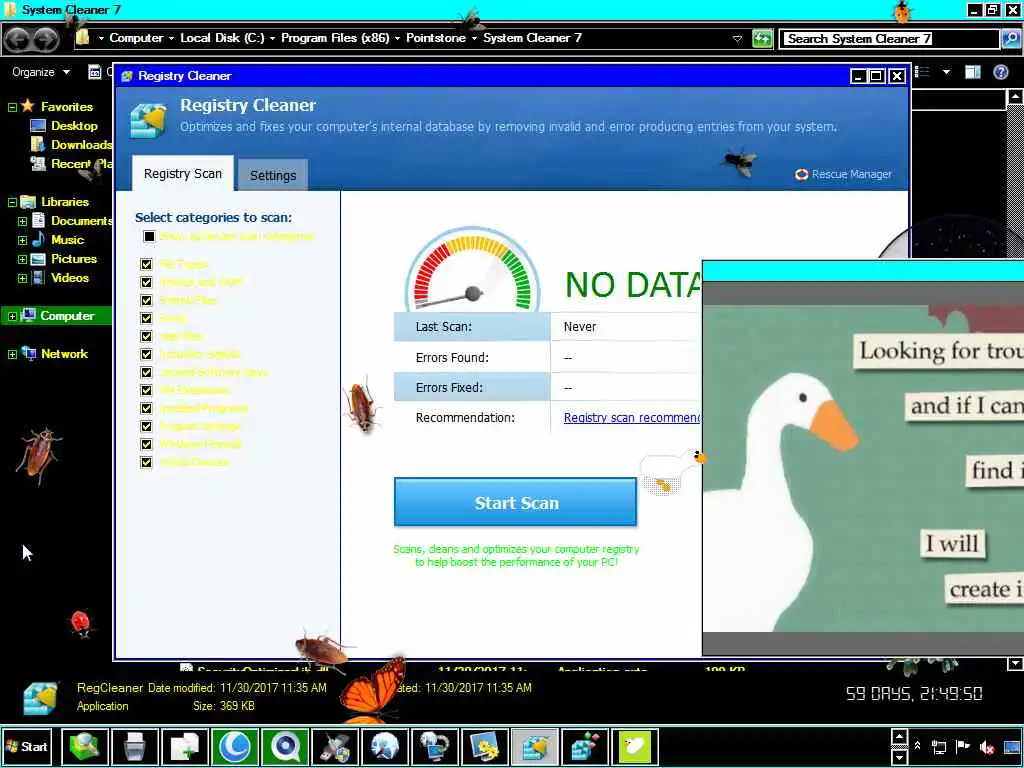
Task: Uncheck the File Extensions category
Action: 146,391
